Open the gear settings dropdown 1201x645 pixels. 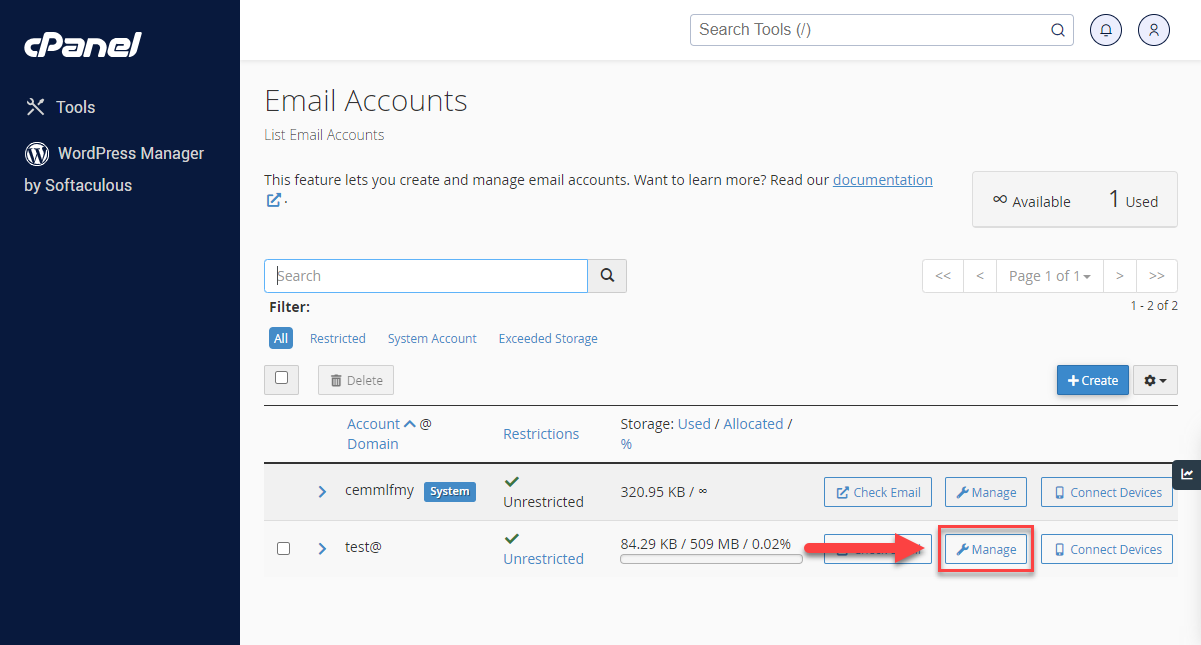(x=1154, y=380)
